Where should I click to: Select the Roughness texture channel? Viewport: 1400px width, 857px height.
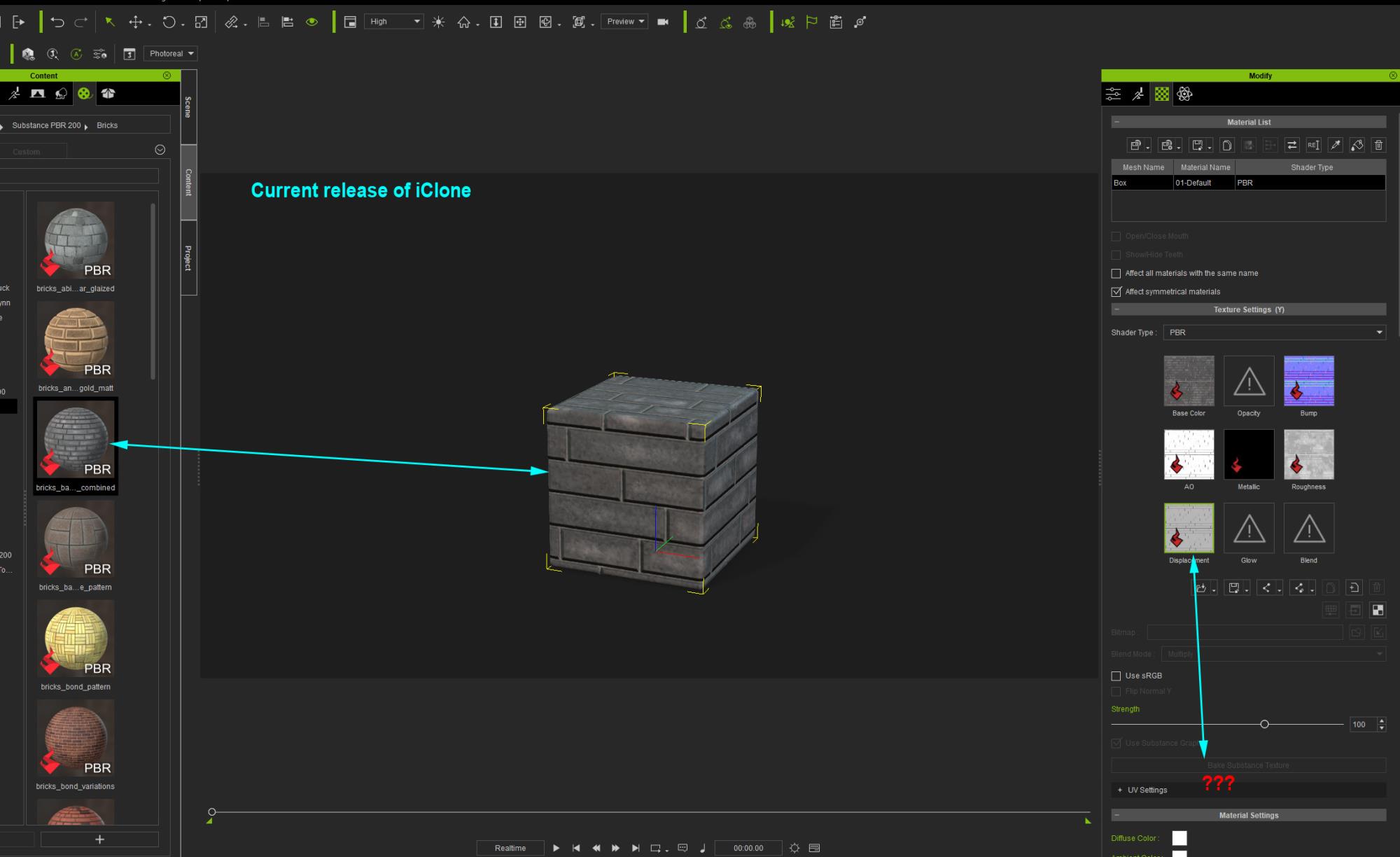1309,454
